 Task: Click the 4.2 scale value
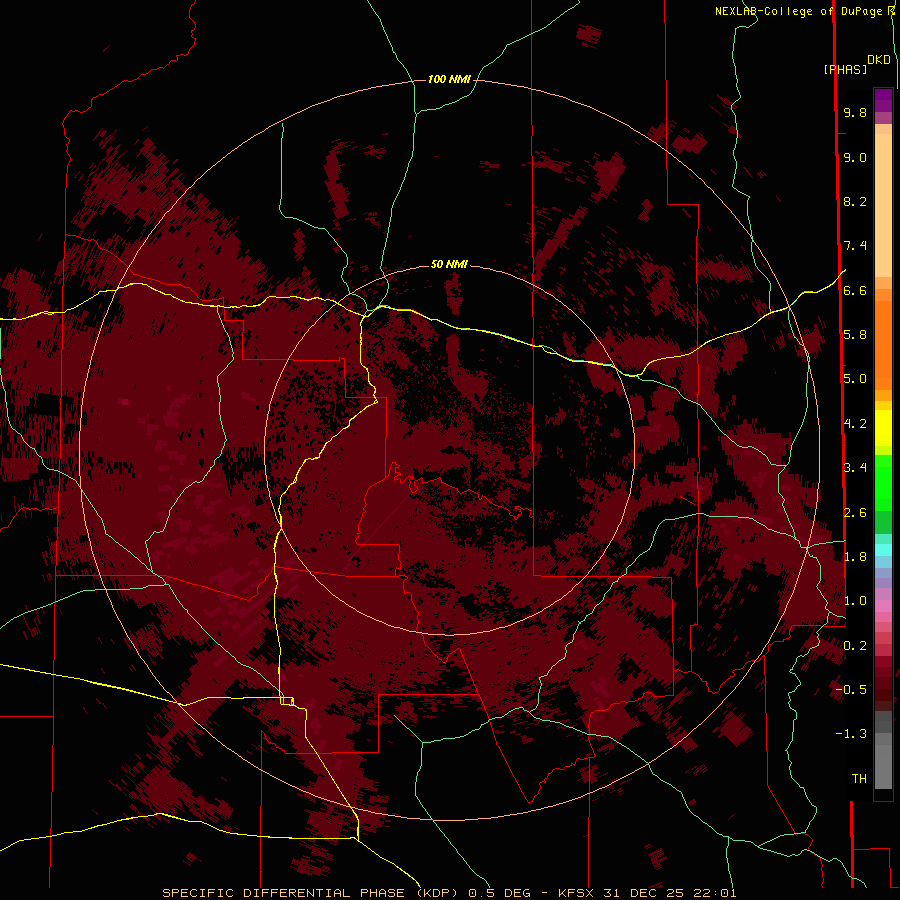(855, 424)
